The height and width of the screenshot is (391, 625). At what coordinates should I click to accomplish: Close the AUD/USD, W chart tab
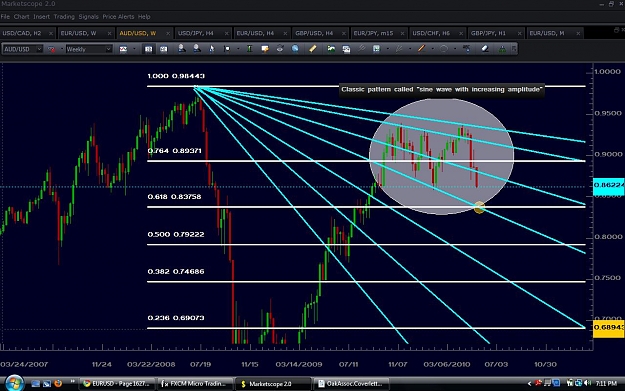pyautogui.click(x=168, y=33)
